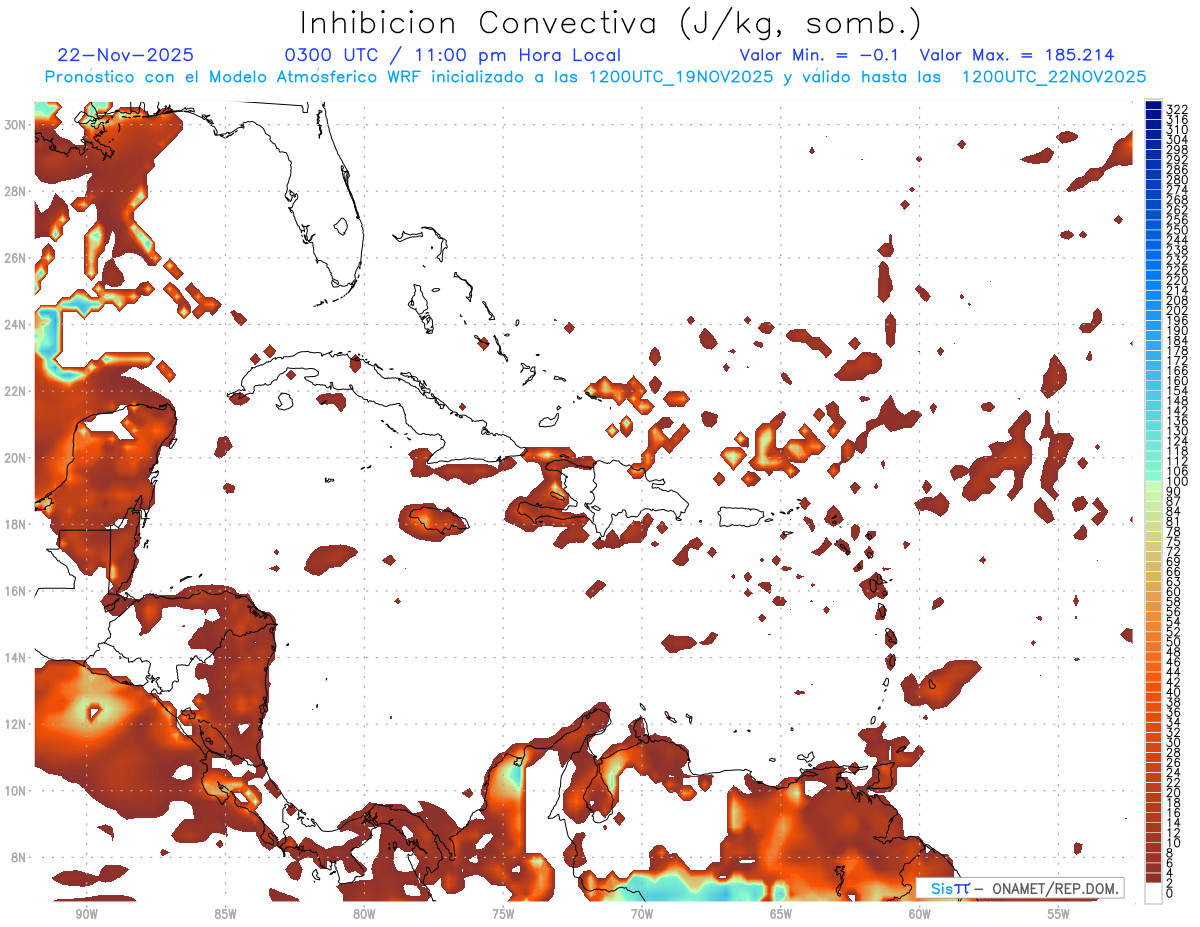This screenshot has width=1200, height=927.
Task: Click the "130" label on the color scale
Action: coord(1176,431)
